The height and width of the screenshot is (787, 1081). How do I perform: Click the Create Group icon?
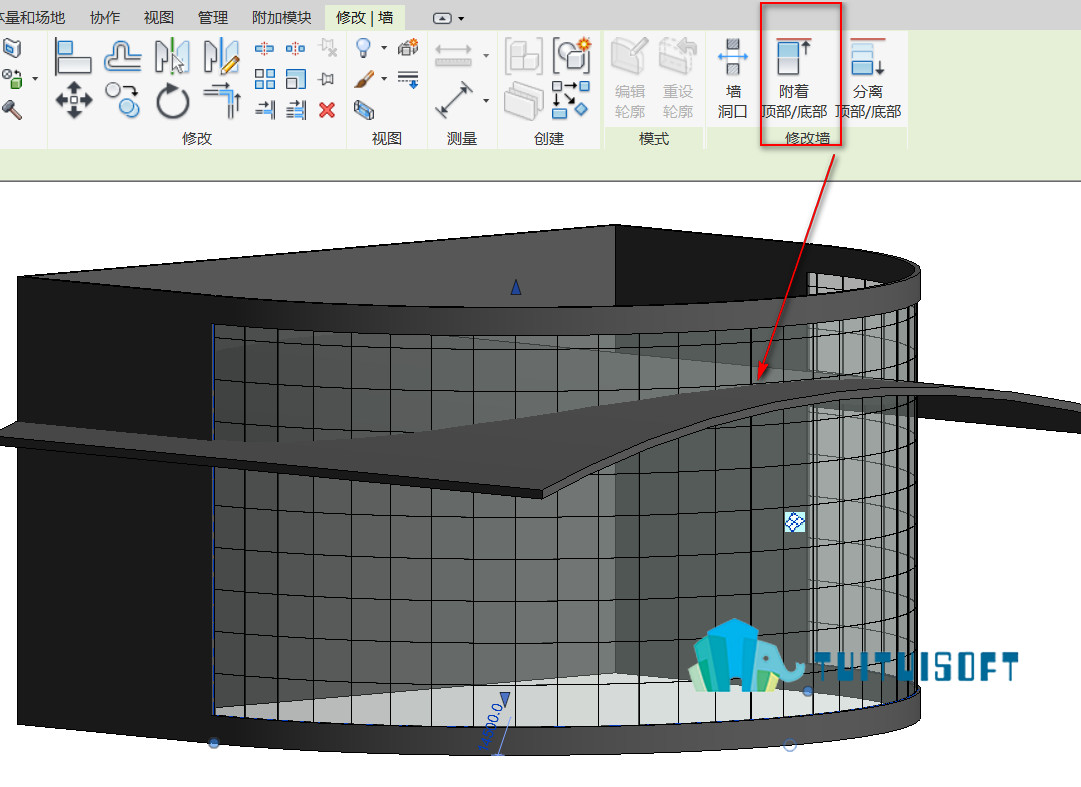coord(572,55)
